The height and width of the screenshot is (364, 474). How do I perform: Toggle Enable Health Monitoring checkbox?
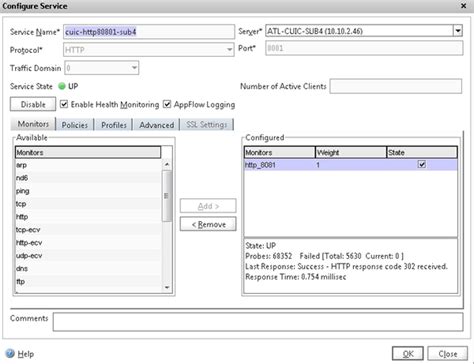pos(64,104)
